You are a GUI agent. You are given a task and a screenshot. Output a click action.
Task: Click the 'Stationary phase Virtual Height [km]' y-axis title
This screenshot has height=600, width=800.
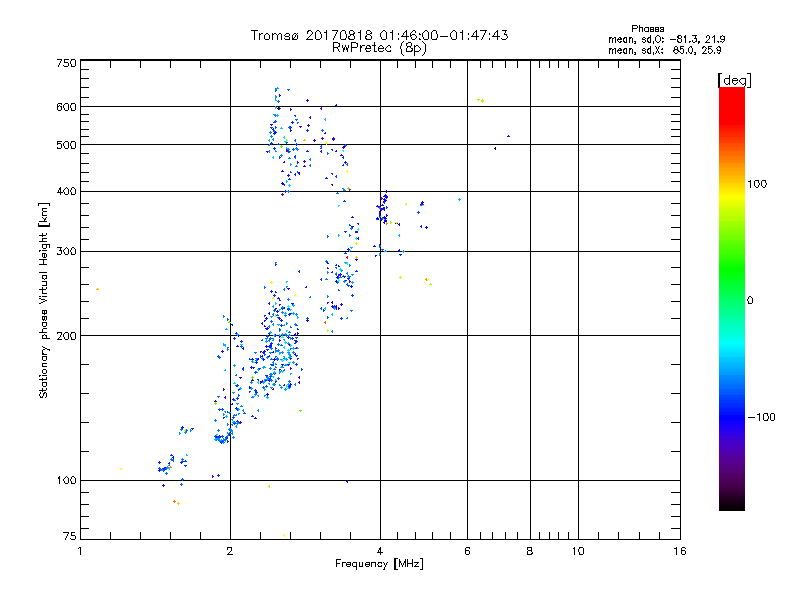[x=43, y=301]
